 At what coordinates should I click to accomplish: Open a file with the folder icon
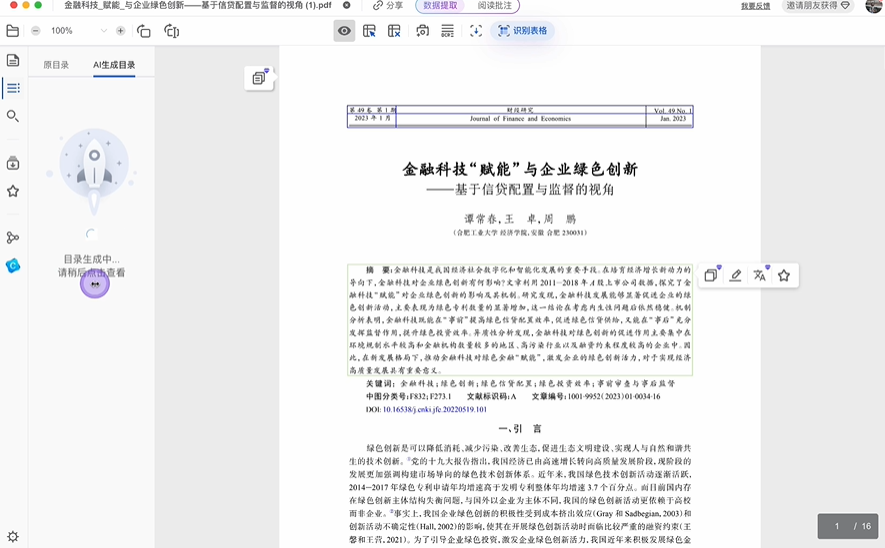pos(12,31)
